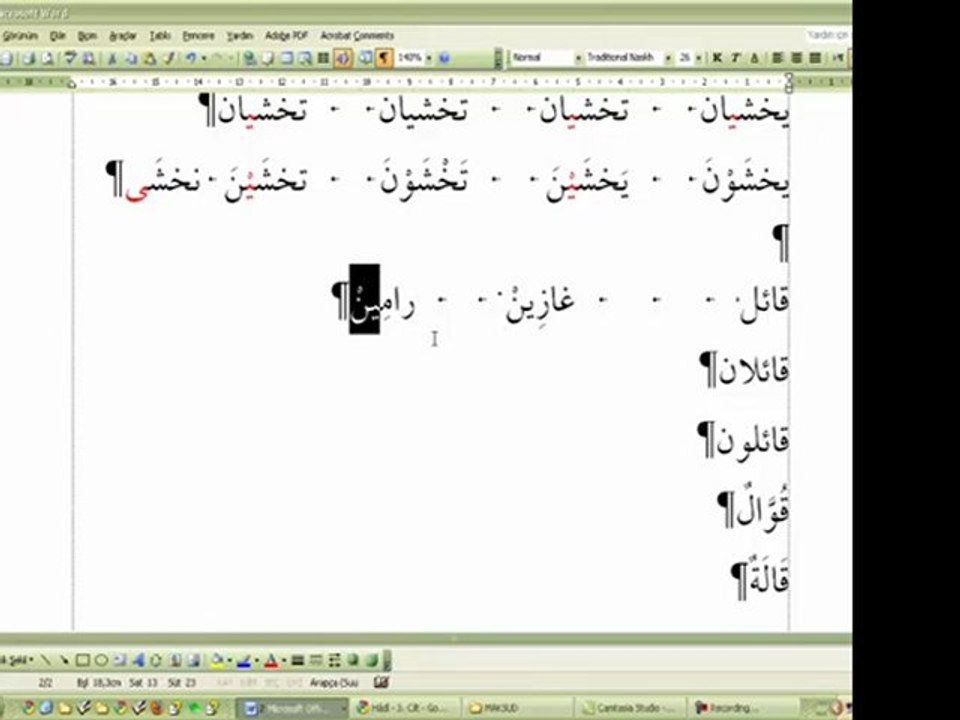Open the Görünüm menu
960x720 pixels.
click(x=20, y=36)
